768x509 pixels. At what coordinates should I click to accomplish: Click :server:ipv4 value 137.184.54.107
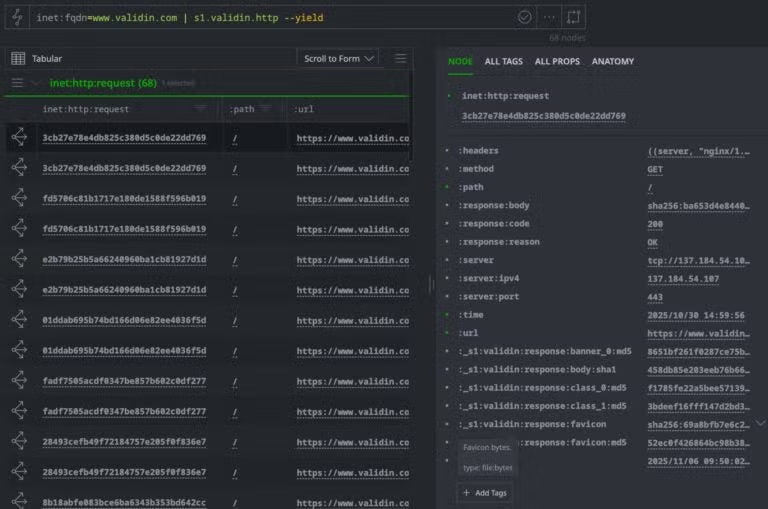coord(683,279)
